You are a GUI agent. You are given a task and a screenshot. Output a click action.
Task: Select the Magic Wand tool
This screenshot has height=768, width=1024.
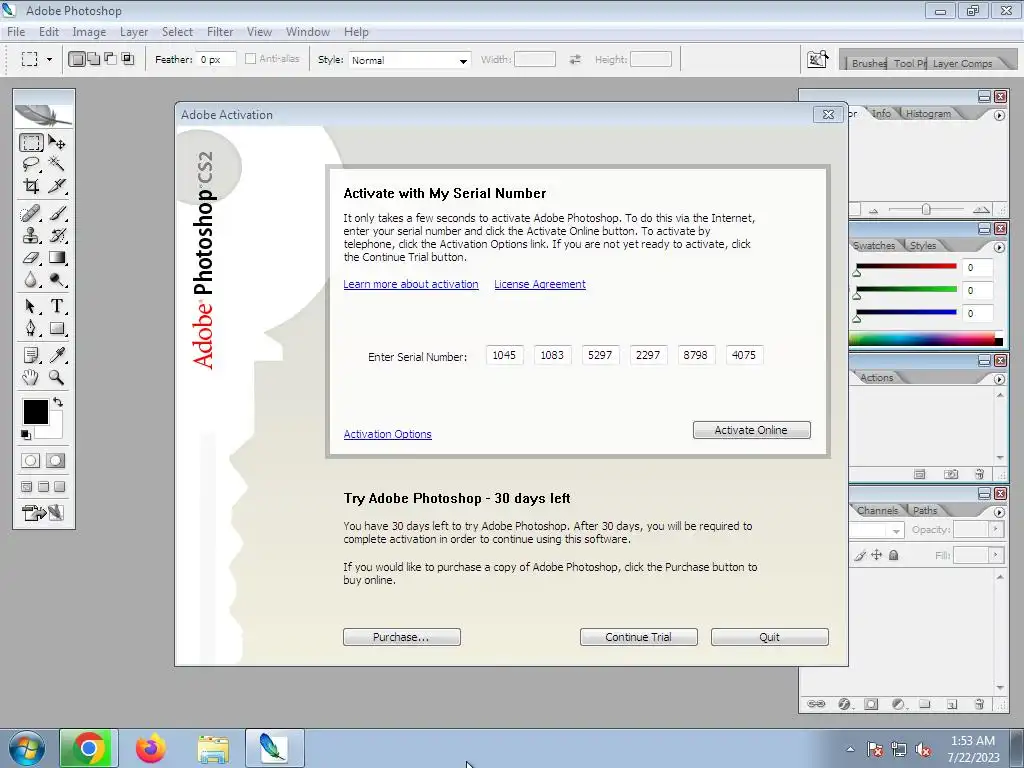tap(57, 164)
